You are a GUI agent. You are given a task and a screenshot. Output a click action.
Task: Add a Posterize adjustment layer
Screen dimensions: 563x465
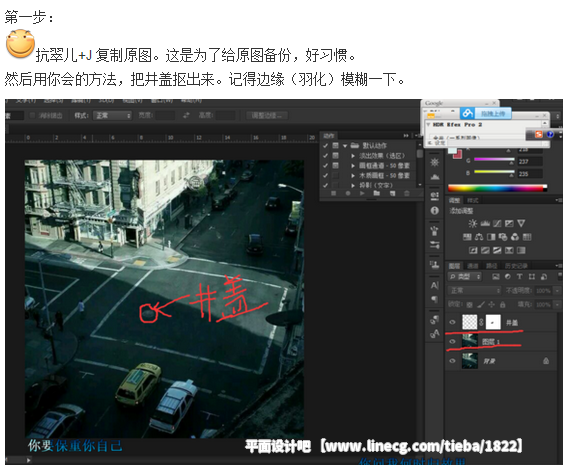click(485, 250)
